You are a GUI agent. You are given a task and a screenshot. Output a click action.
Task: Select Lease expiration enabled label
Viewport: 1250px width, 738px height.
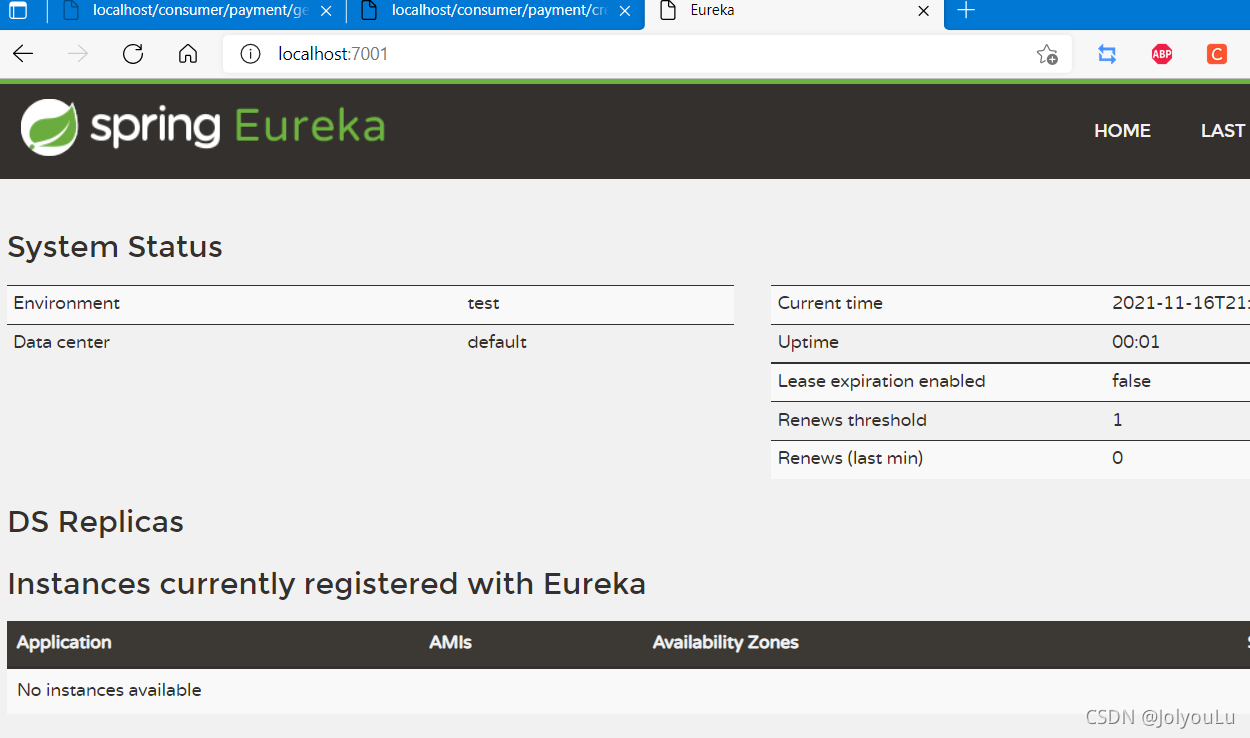pos(882,381)
